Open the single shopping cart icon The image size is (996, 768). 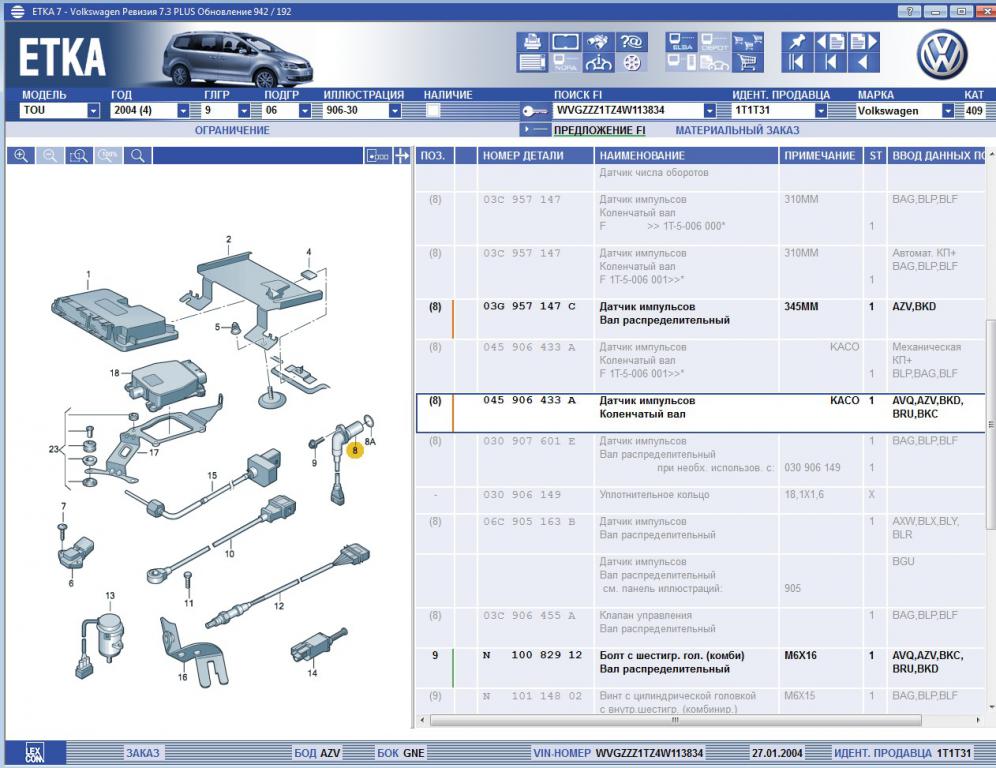point(747,63)
